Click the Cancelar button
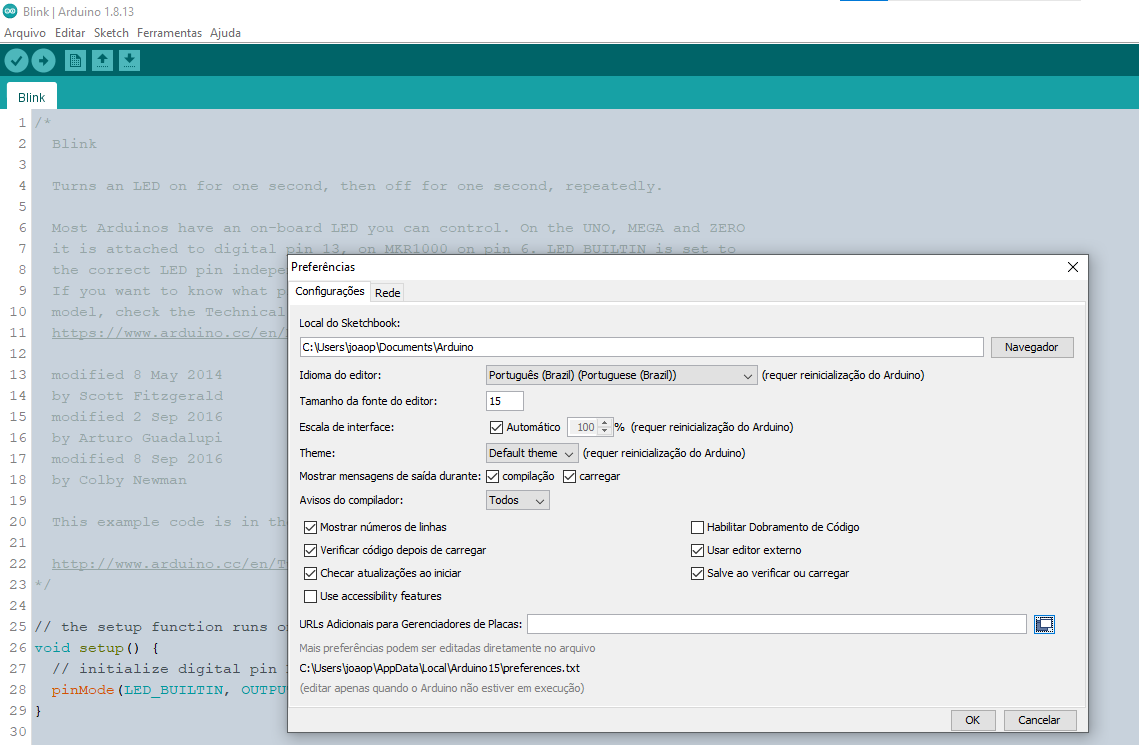The height and width of the screenshot is (745, 1139). tap(1039, 720)
